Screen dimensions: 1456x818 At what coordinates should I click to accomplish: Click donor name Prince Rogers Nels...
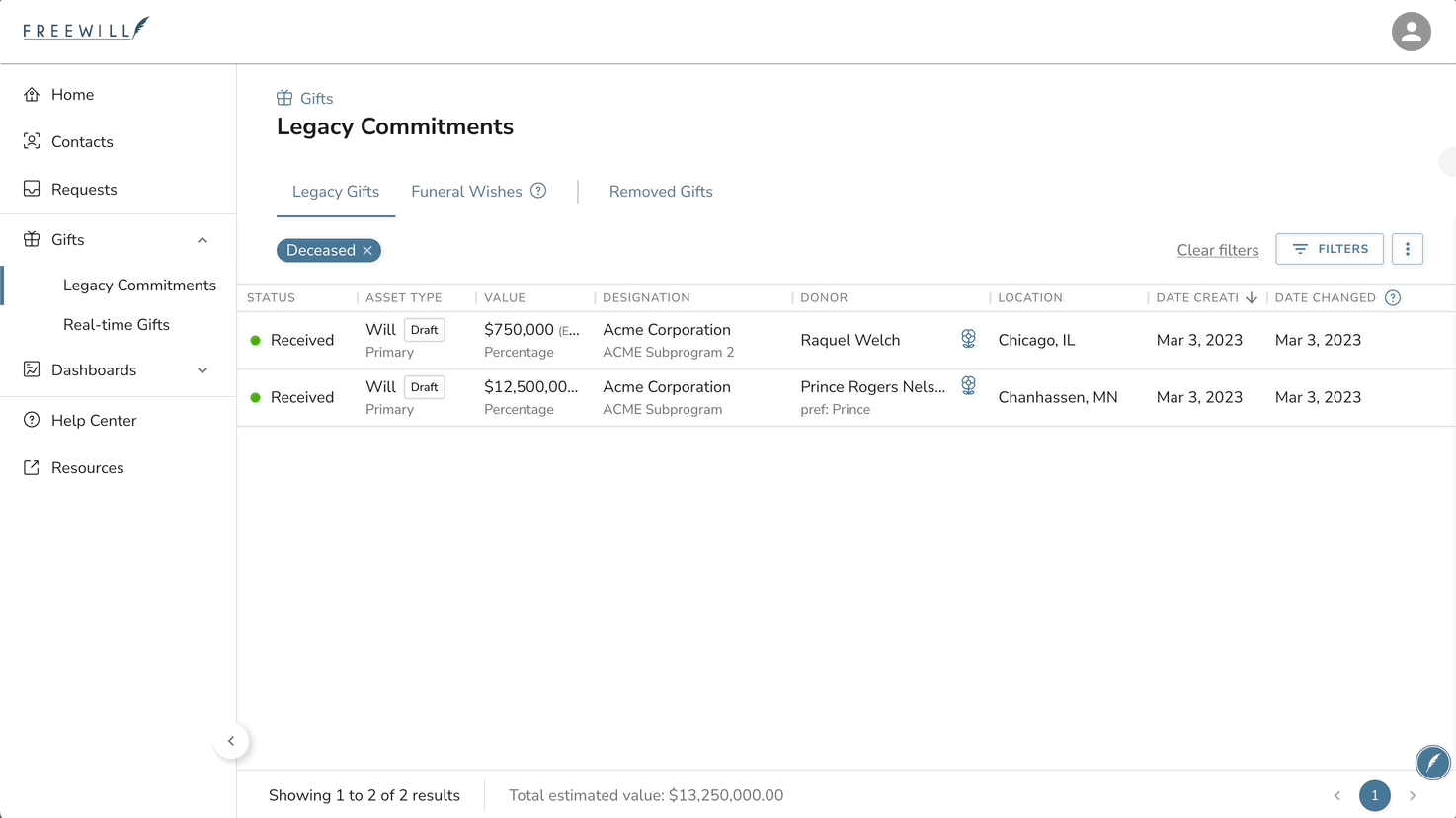tap(873, 387)
